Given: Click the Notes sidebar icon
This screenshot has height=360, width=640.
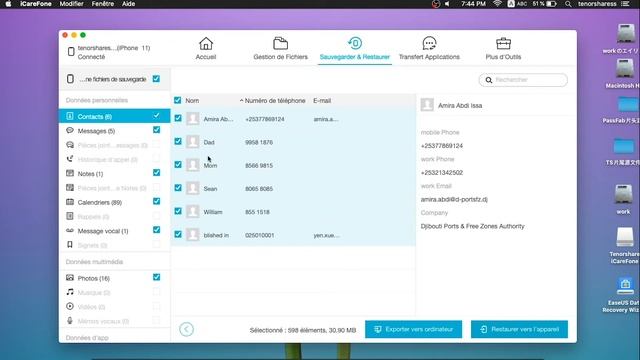Looking at the screenshot, I should point(70,173).
